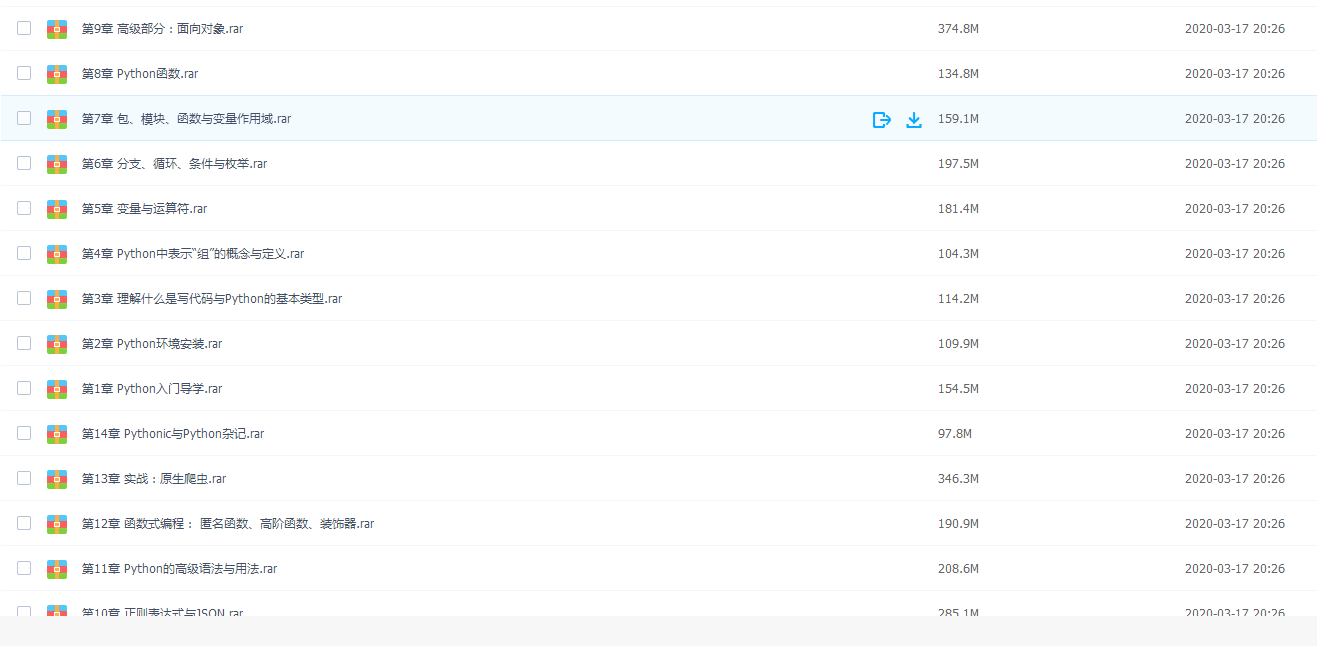Click the rar archive icon for 第14章
Image resolution: width=1317 pixels, height=646 pixels.
[57, 434]
